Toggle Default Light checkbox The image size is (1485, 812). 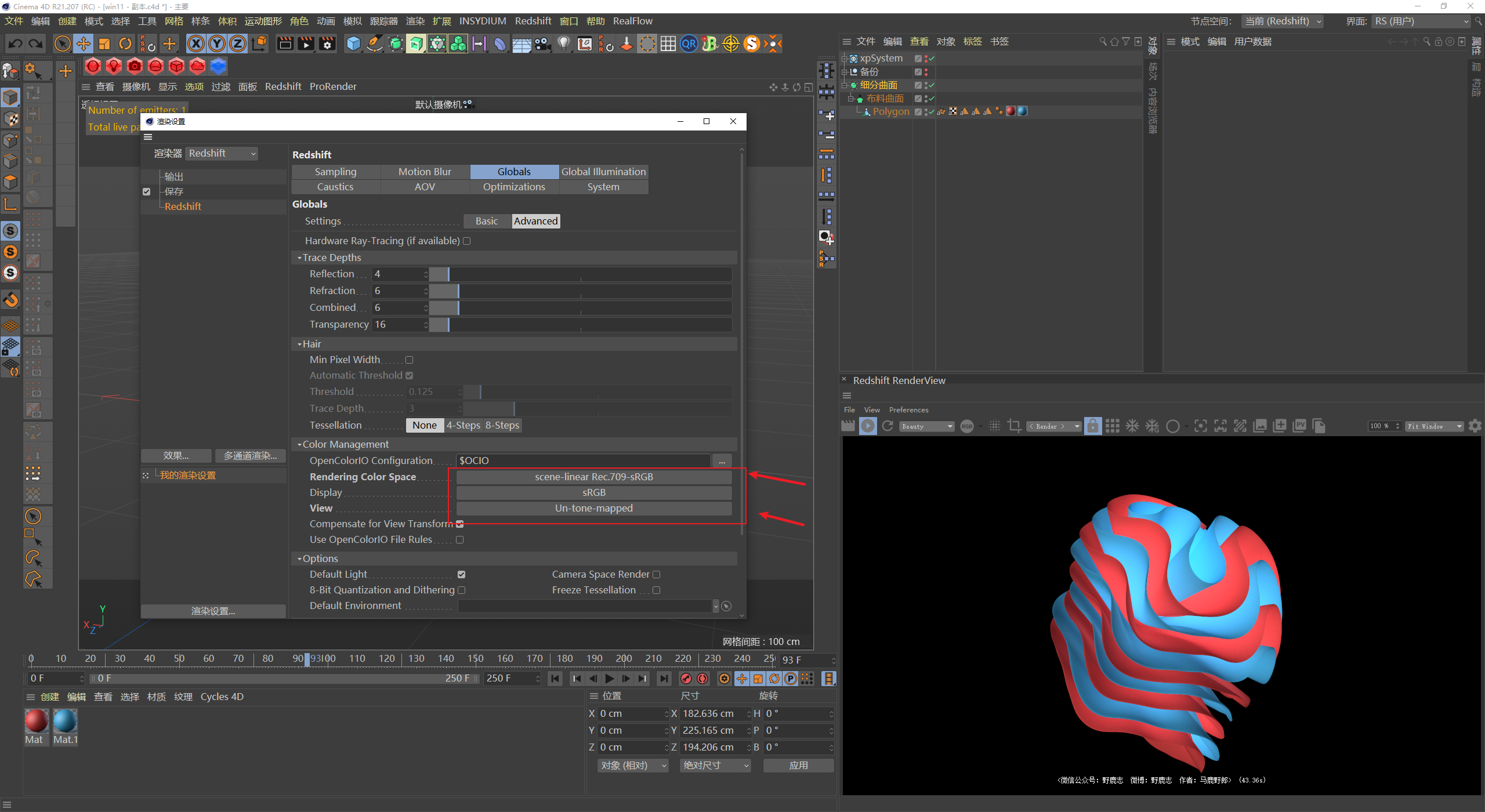[461, 575]
